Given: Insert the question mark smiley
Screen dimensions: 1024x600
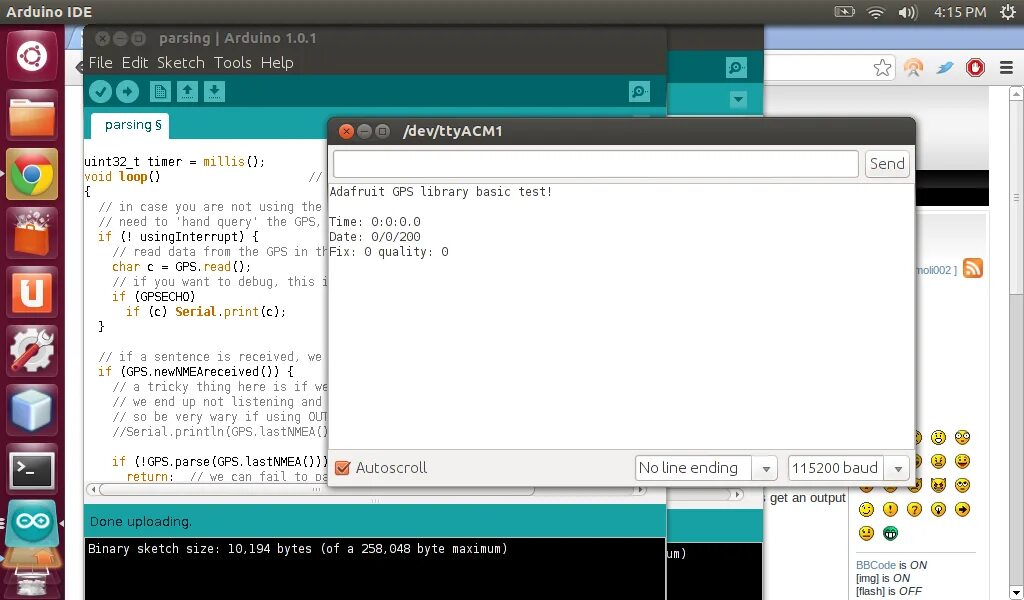Looking at the screenshot, I should (914, 509).
